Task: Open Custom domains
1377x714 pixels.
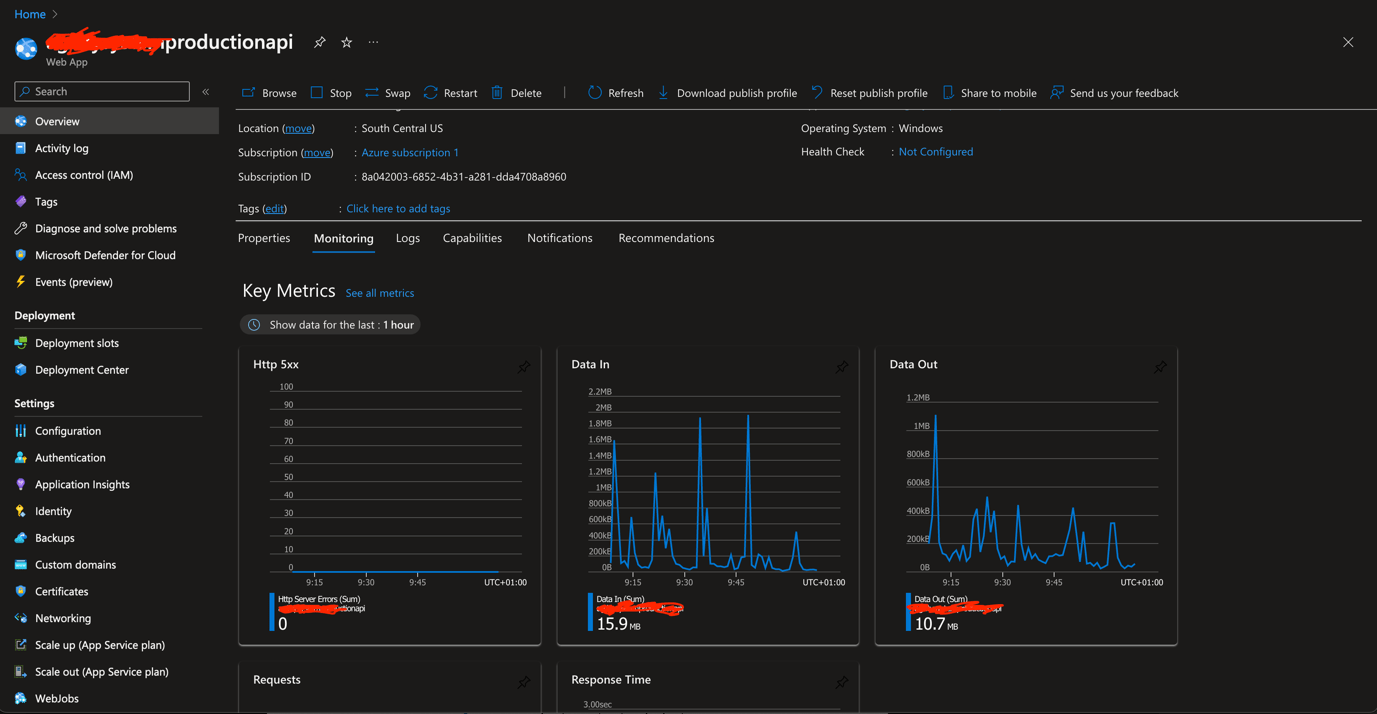Action: pyautogui.click(x=75, y=565)
